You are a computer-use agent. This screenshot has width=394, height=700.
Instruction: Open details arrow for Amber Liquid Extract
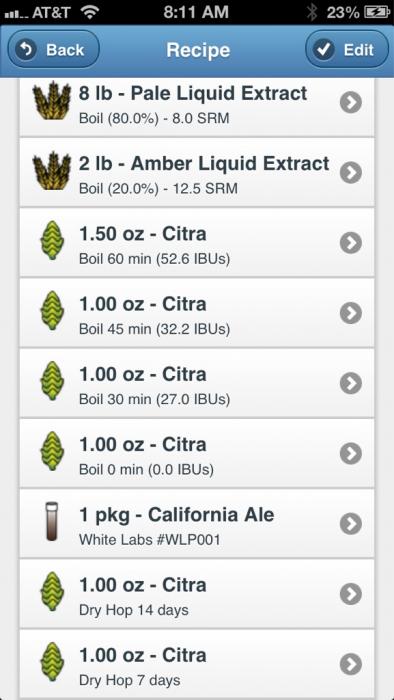click(351, 173)
